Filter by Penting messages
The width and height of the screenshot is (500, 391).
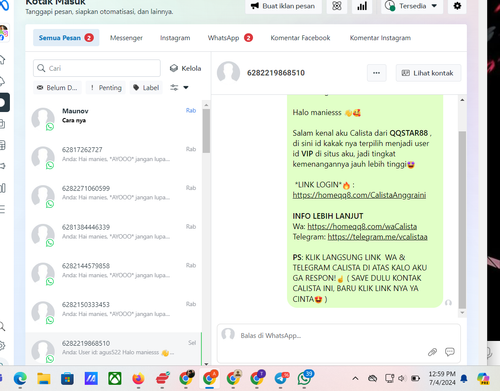click(x=106, y=88)
